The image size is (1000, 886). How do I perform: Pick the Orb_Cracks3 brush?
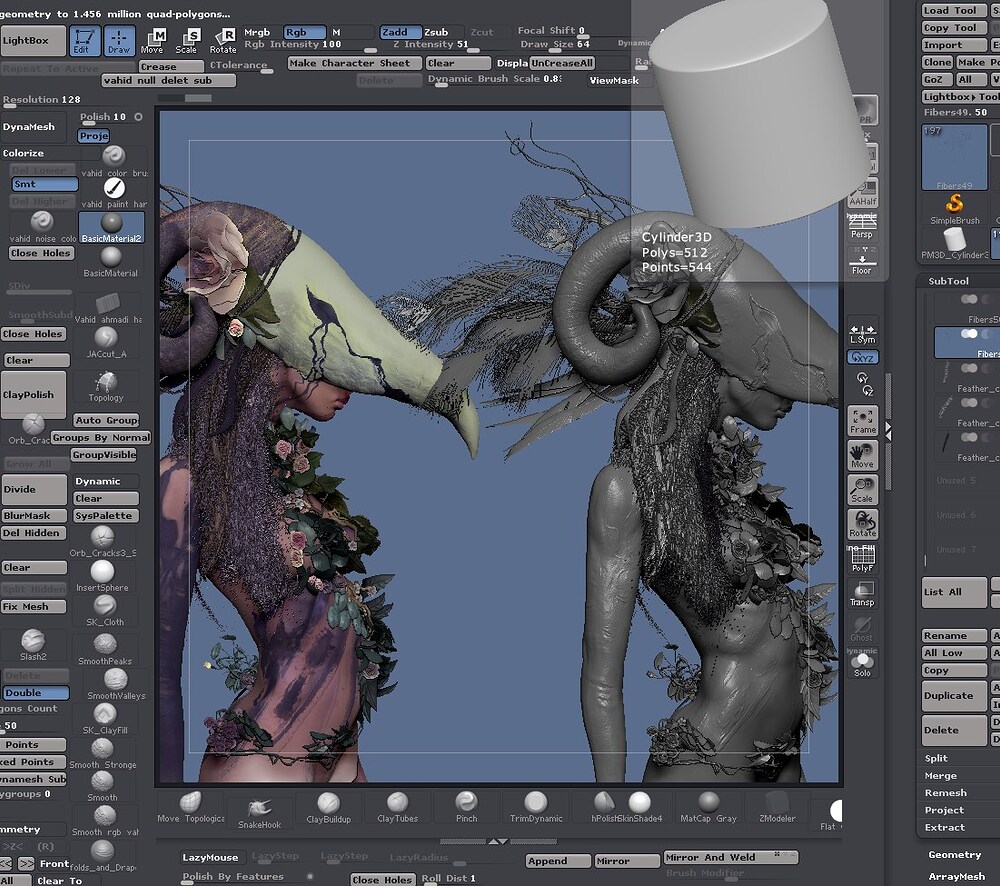(x=102, y=542)
